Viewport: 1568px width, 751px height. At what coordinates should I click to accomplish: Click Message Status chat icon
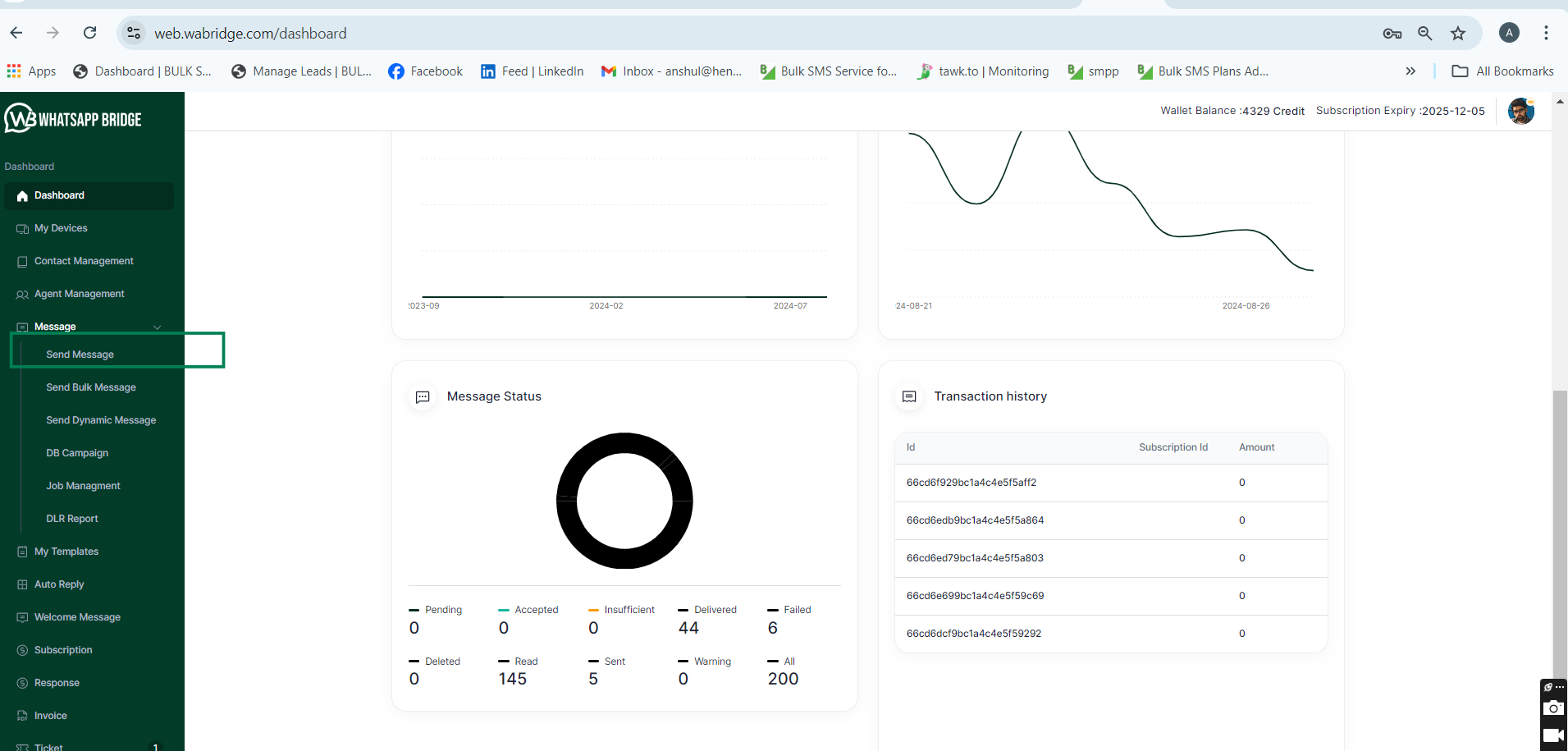423,397
